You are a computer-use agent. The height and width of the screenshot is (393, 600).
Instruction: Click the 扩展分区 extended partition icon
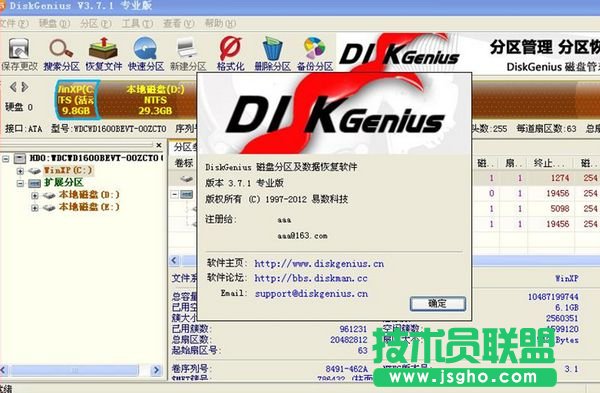34,183
